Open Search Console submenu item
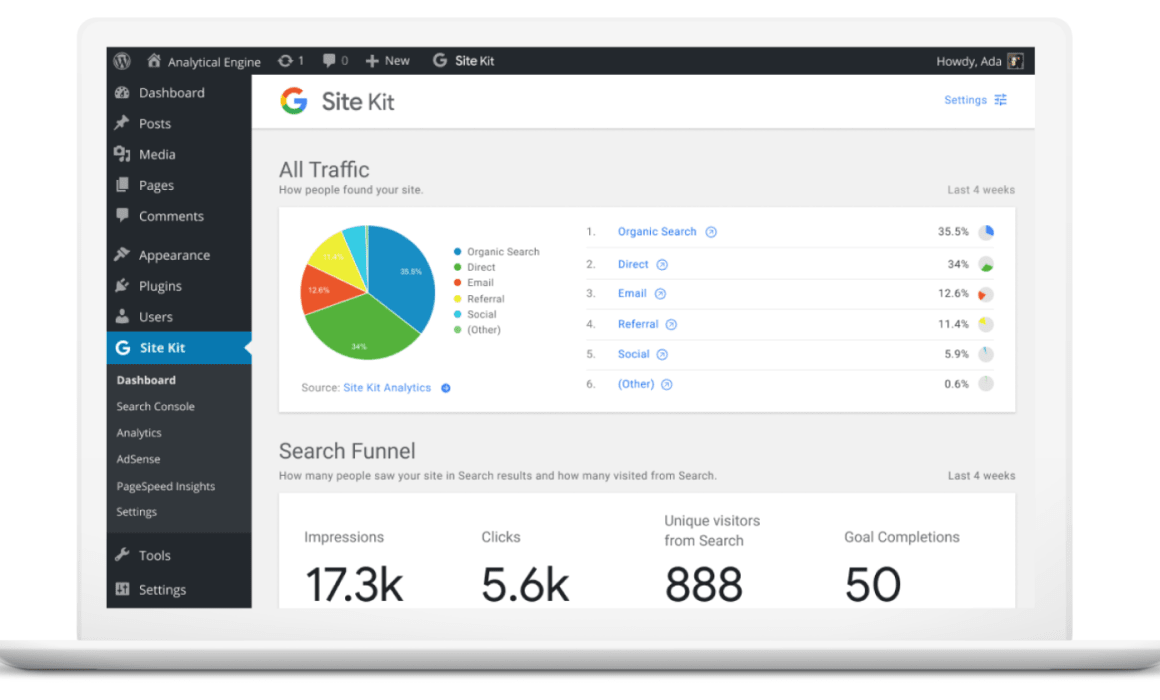The image size is (1160, 700). click(155, 406)
